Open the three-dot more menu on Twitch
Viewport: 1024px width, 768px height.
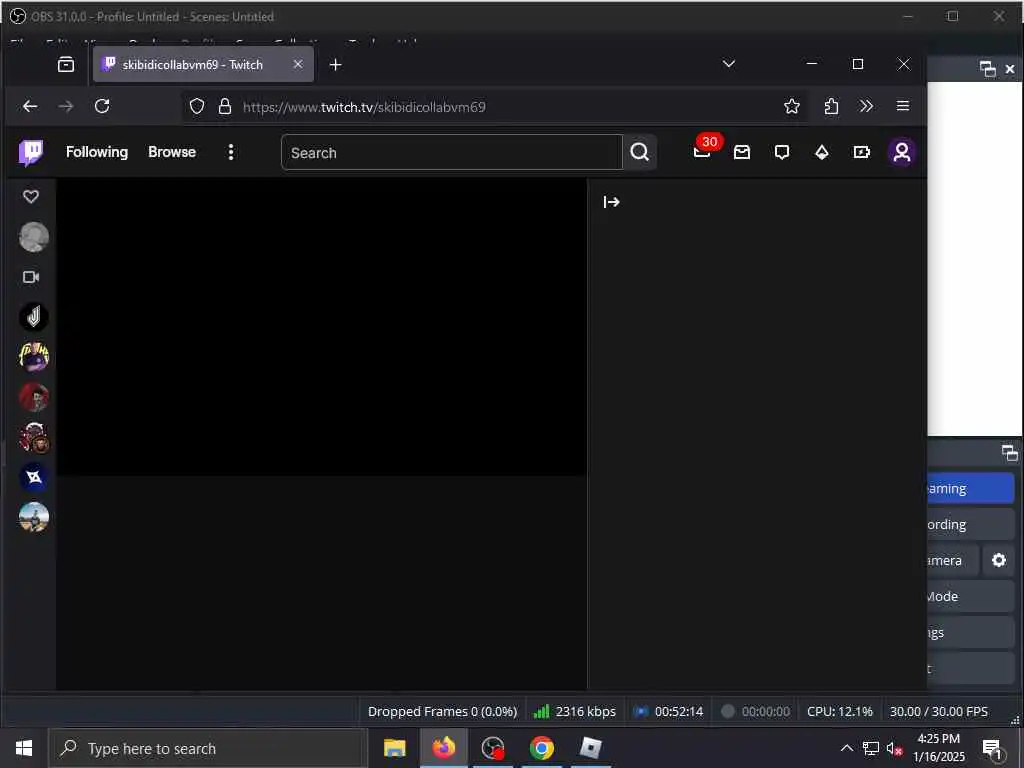click(x=231, y=152)
